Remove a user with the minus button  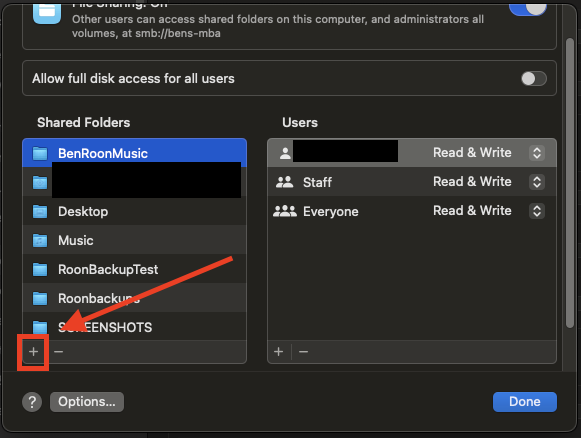303,352
